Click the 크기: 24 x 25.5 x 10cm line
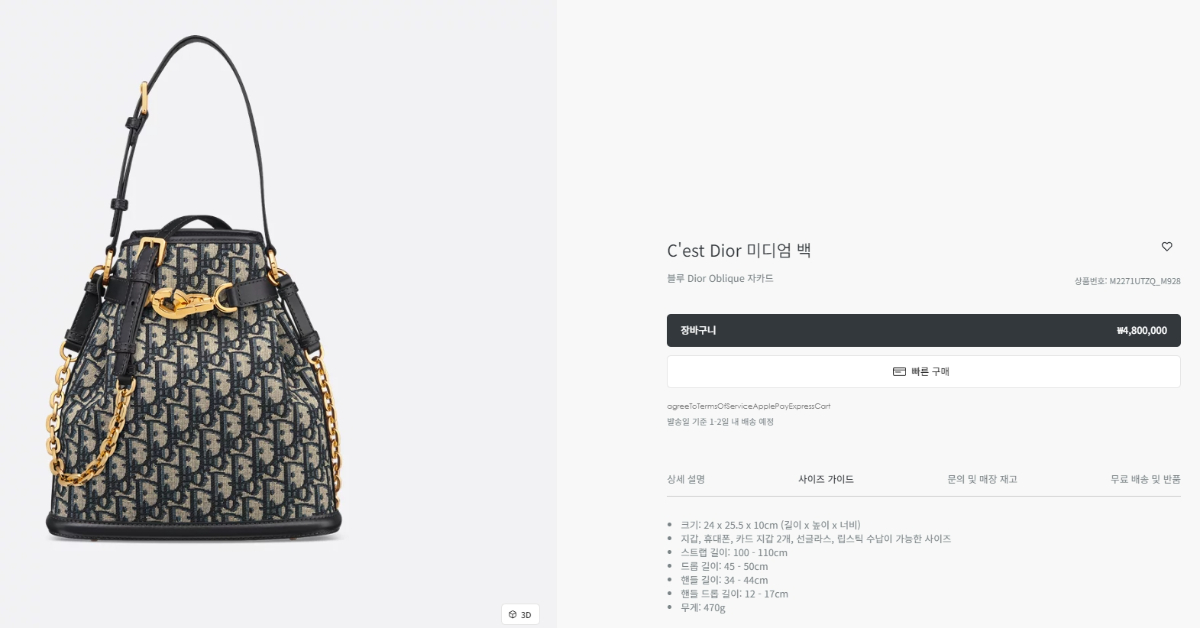 coord(770,524)
